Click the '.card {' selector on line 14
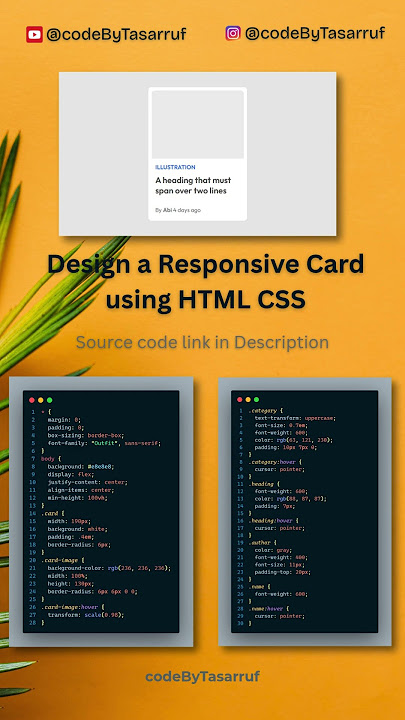Viewport: 405px width, 720px height. [x=53, y=513]
